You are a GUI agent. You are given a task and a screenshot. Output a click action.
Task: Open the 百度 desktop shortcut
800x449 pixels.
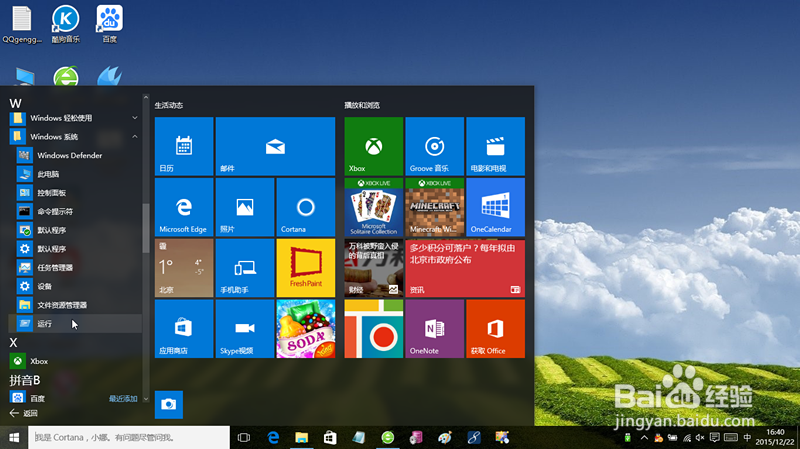point(110,24)
